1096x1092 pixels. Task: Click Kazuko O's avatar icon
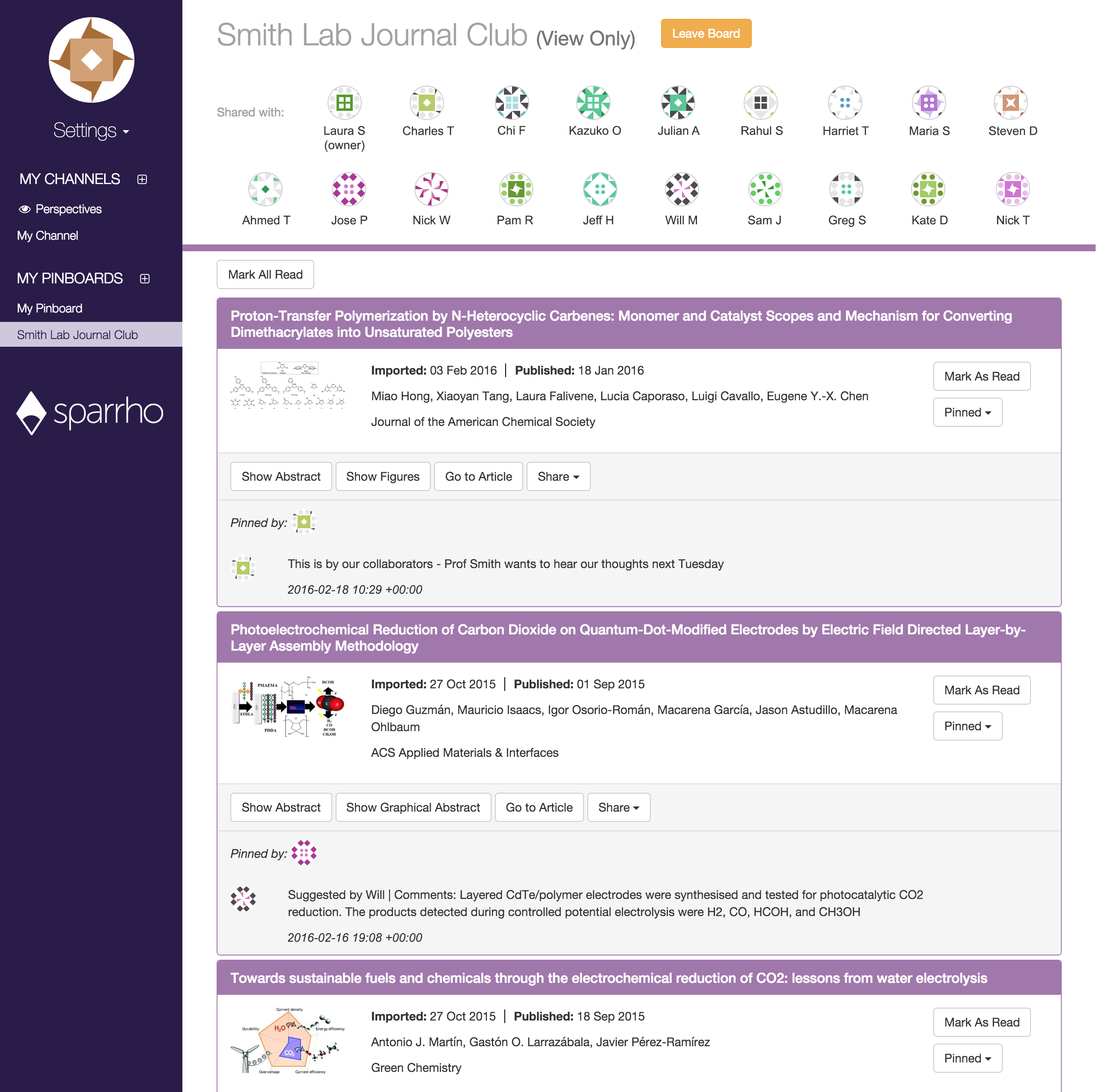coord(593,103)
